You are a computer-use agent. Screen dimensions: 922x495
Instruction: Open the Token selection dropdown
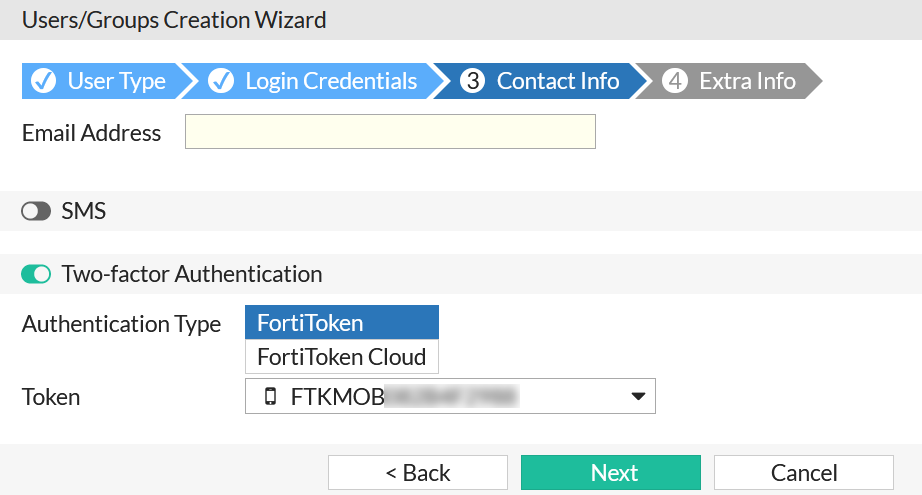(450, 396)
